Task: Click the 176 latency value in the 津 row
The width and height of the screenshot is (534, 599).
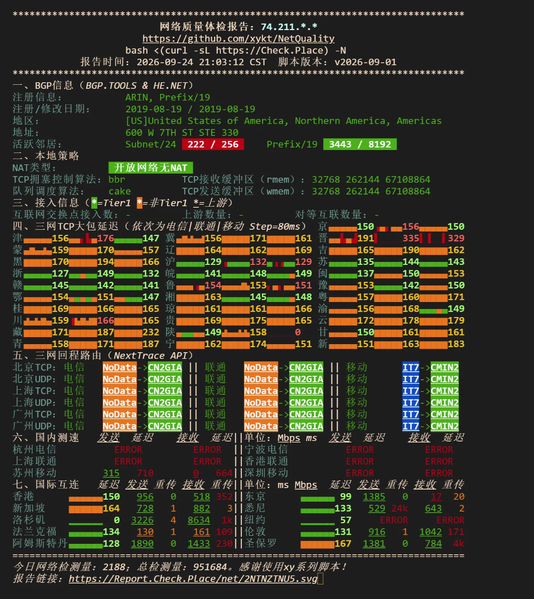Action: coord(105,238)
